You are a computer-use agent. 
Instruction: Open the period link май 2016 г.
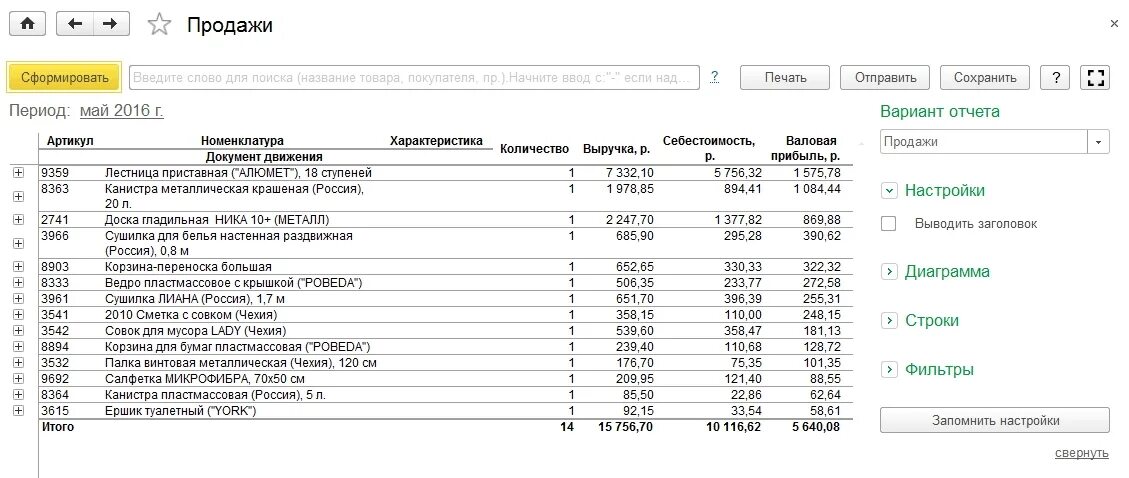pyautogui.click(x=122, y=112)
